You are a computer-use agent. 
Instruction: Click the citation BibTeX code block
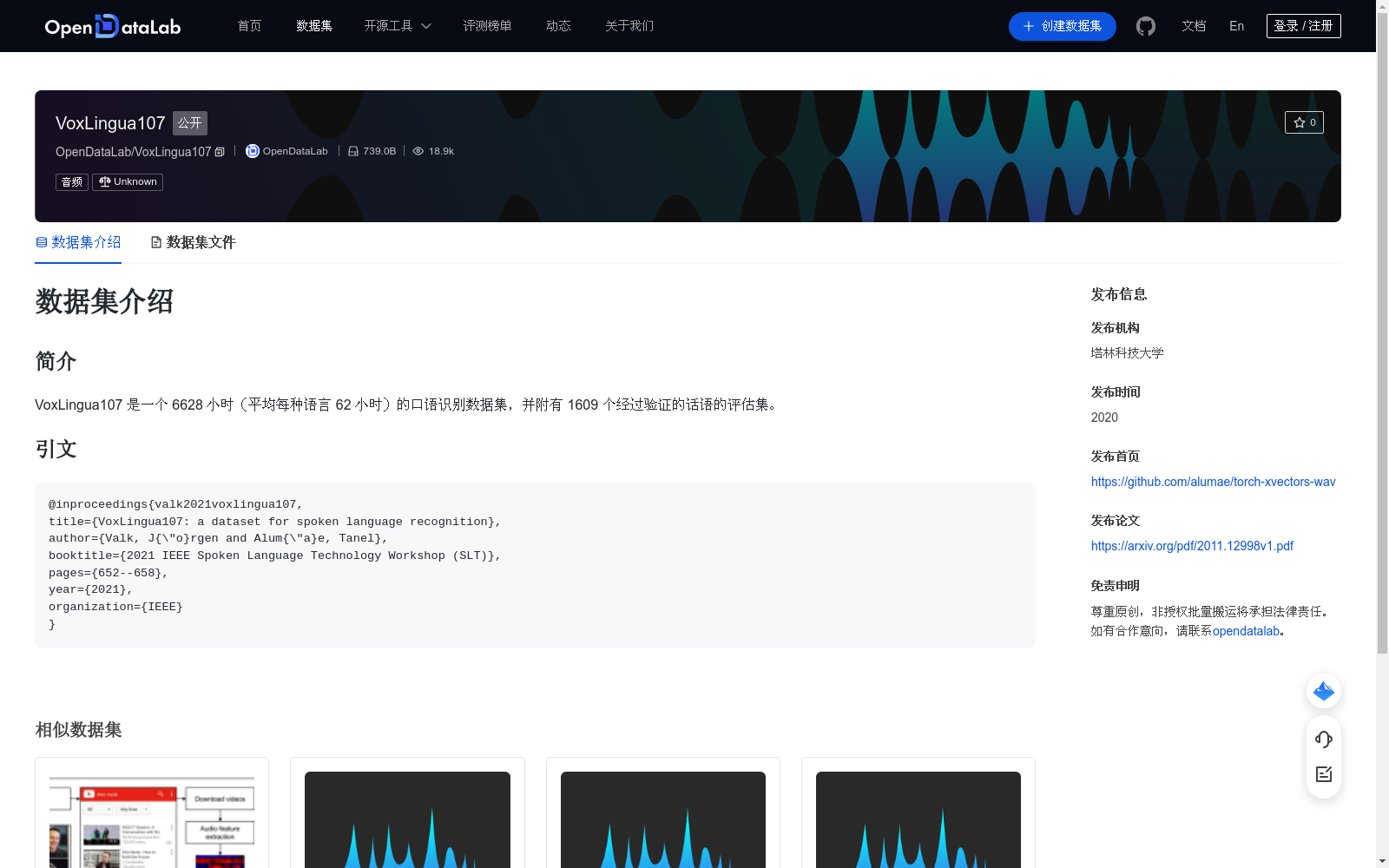click(x=535, y=564)
